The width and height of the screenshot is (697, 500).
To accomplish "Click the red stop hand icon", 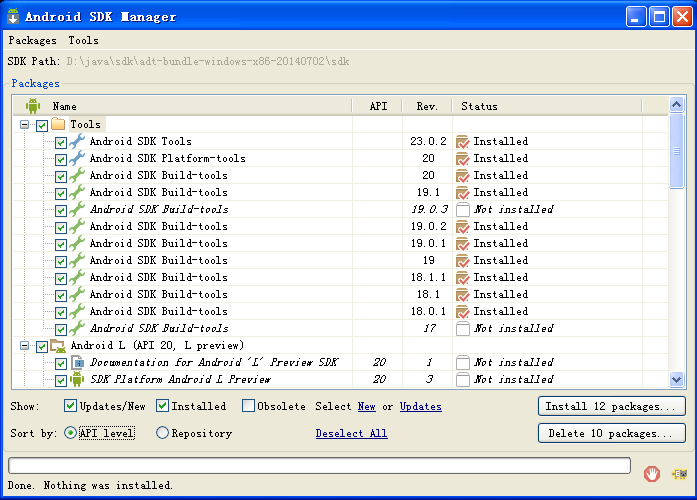I will click(652, 474).
